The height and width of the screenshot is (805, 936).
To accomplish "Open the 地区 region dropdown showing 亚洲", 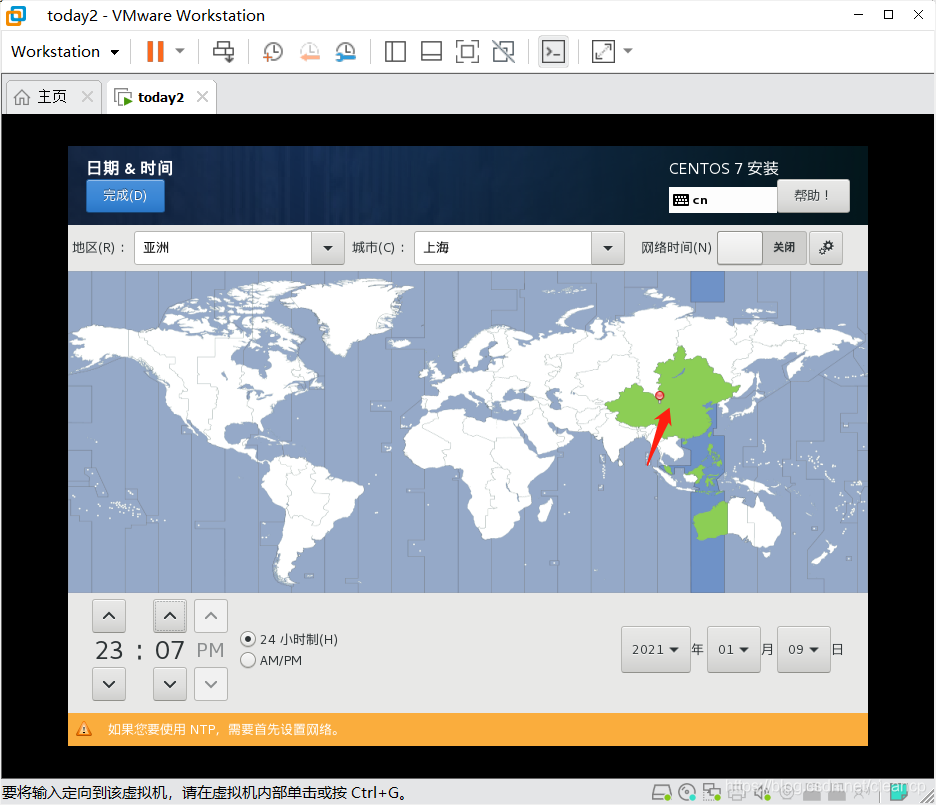I will click(x=239, y=248).
